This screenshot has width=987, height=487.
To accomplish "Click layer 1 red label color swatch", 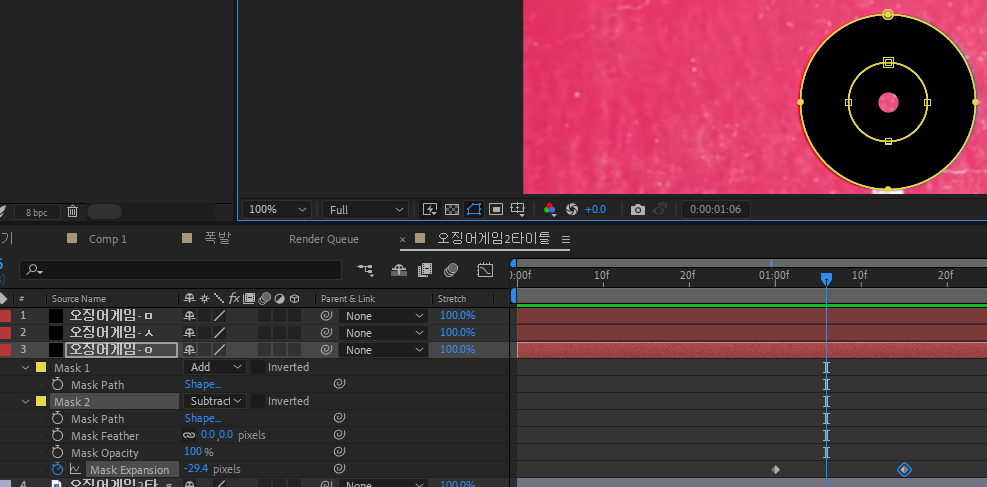I will coord(6,316).
